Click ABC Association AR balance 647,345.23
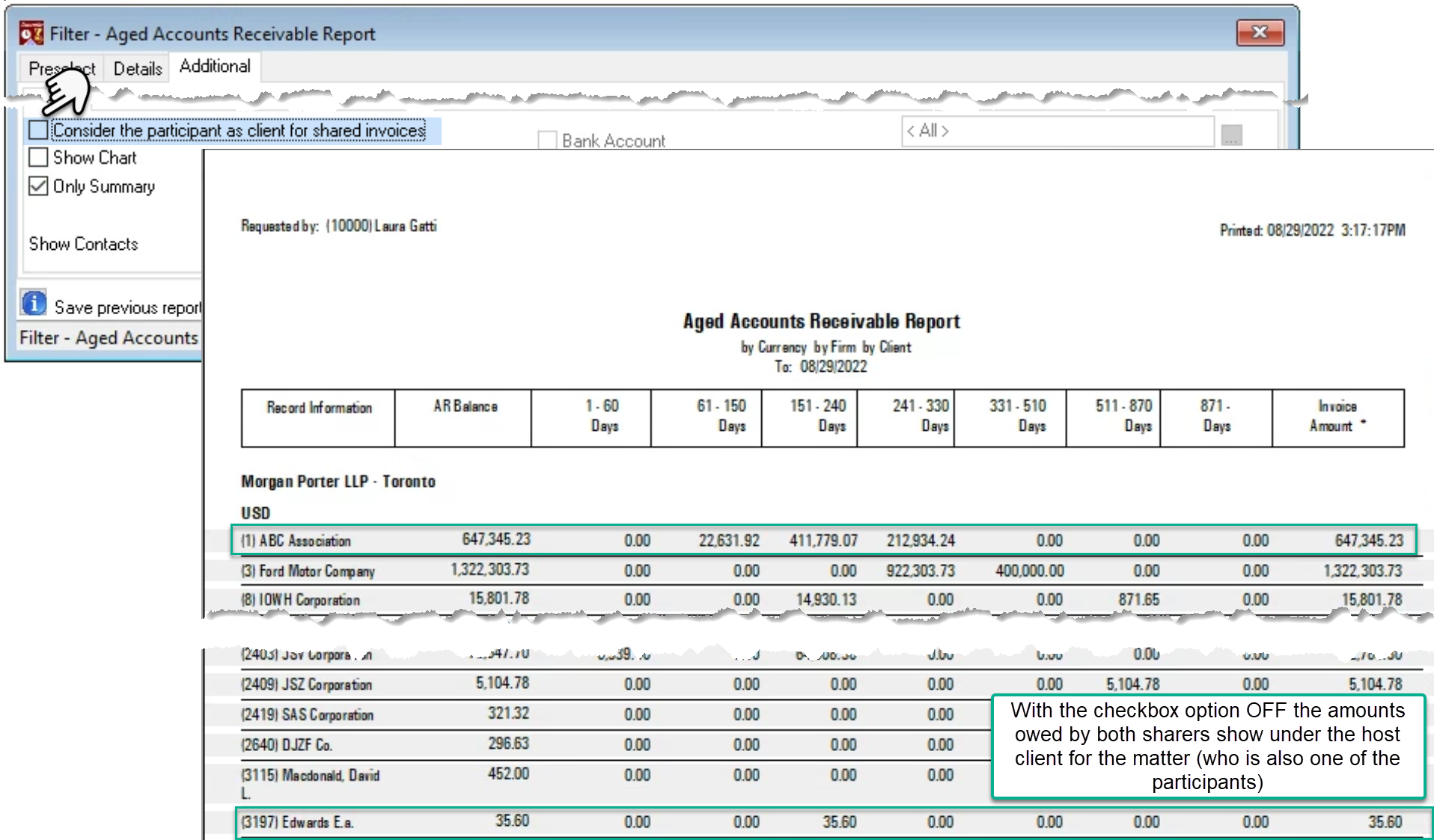 tap(495, 539)
